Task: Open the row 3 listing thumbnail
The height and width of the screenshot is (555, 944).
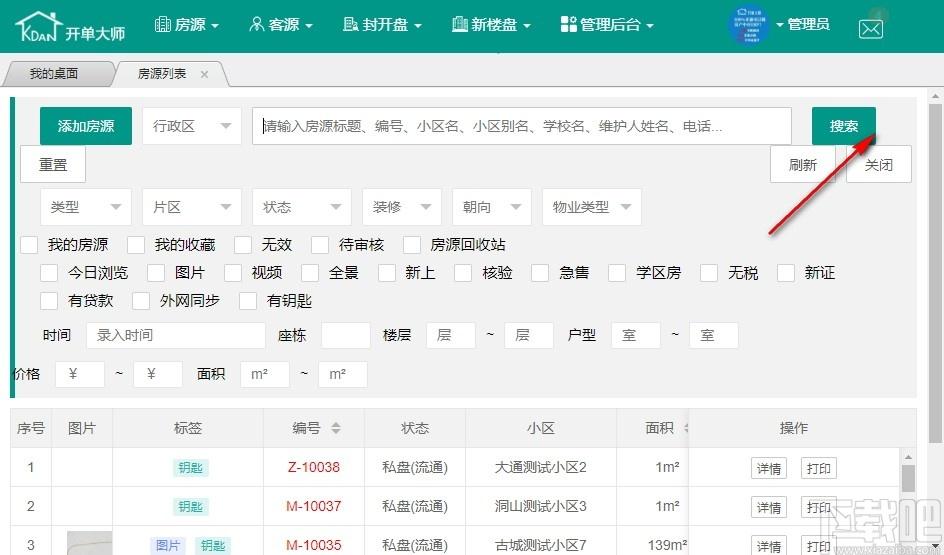Action: 89,543
